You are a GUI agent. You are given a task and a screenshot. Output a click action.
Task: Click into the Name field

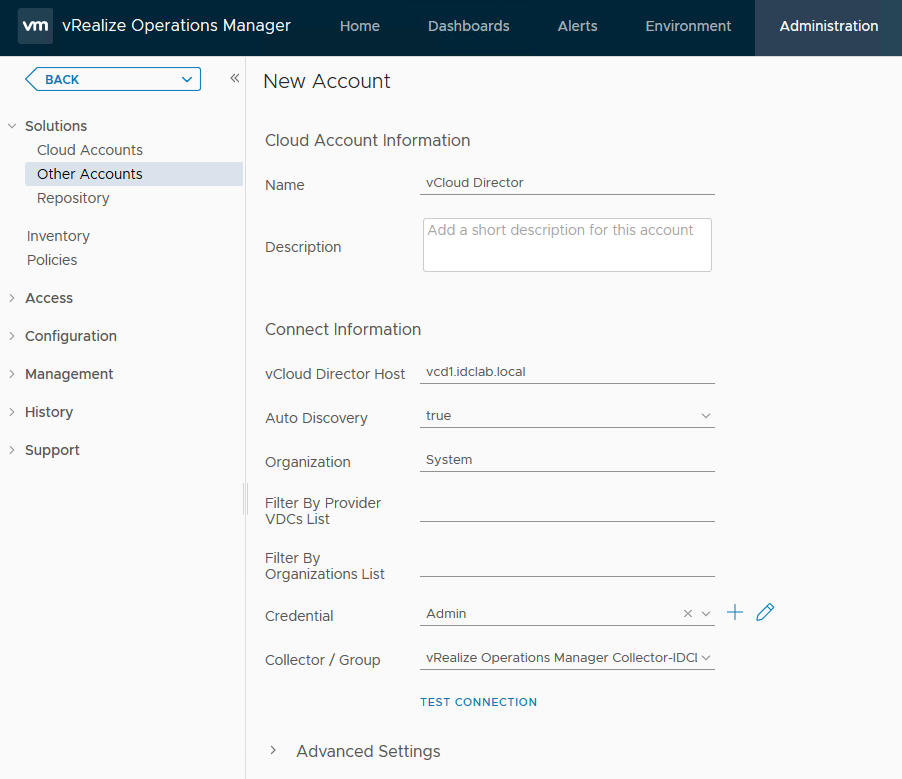click(567, 183)
